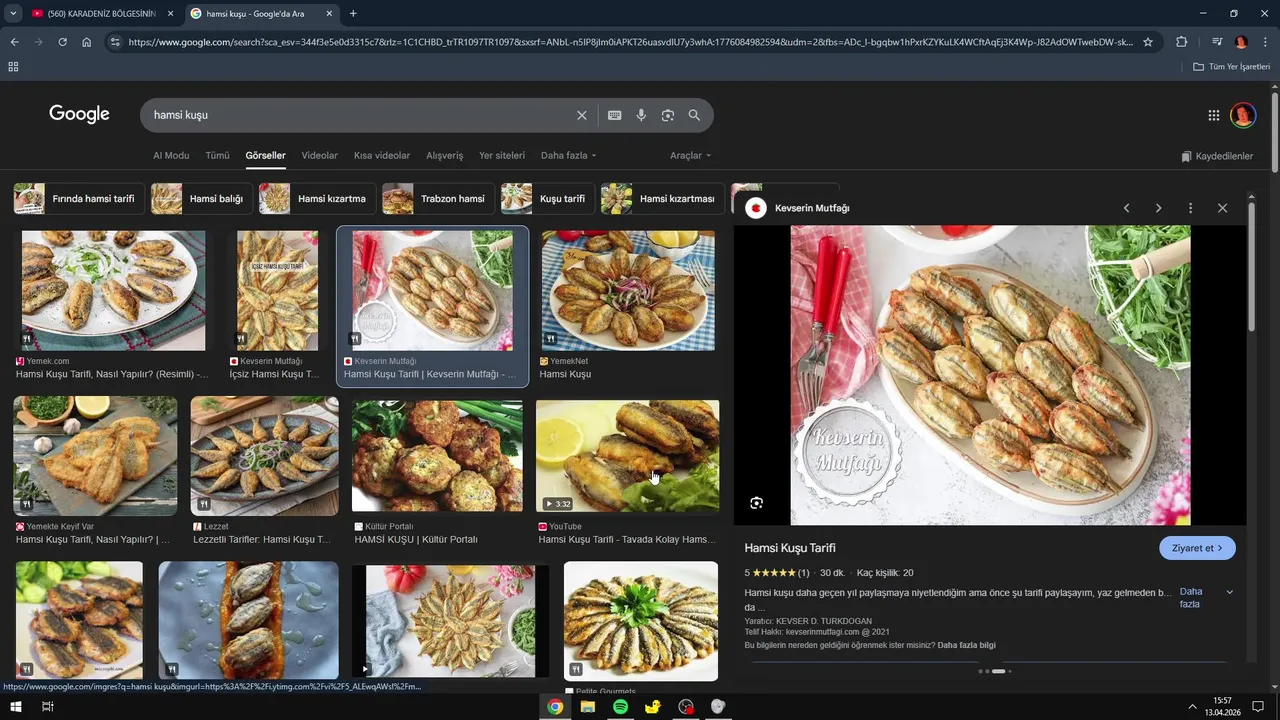Bookmark this page with star icon
The height and width of the screenshot is (720, 1280).
pyautogui.click(x=1148, y=42)
